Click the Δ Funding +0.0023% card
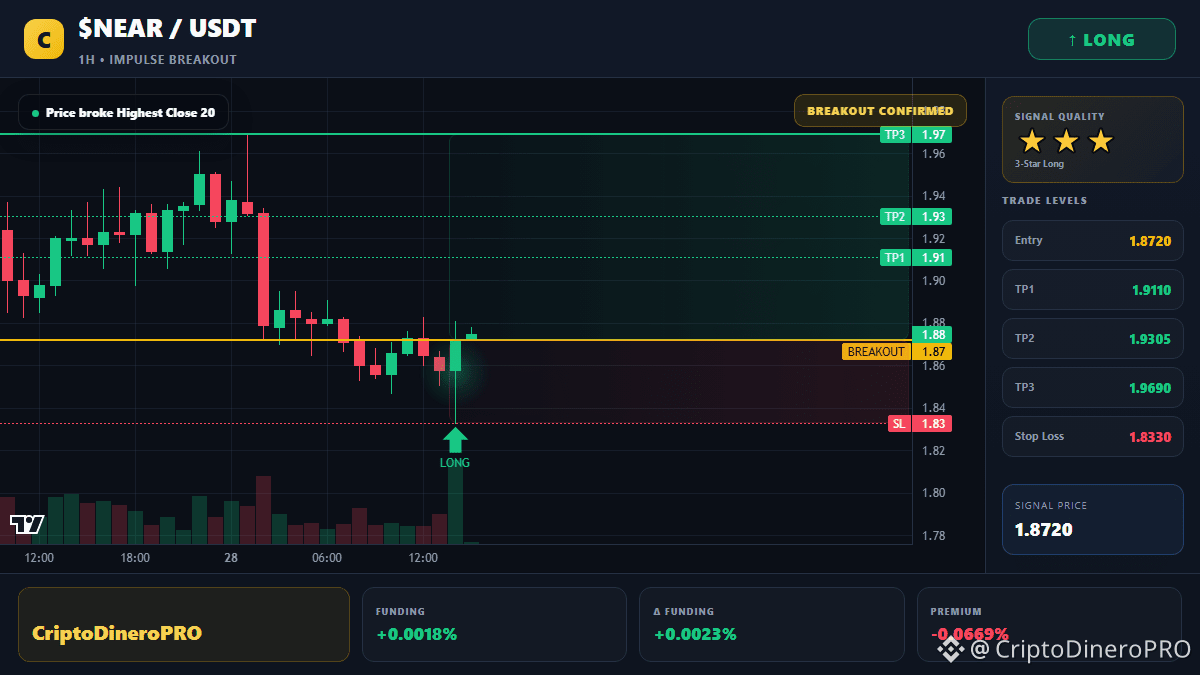The width and height of the screenshot is (1200, 675). tap(771, 624)
